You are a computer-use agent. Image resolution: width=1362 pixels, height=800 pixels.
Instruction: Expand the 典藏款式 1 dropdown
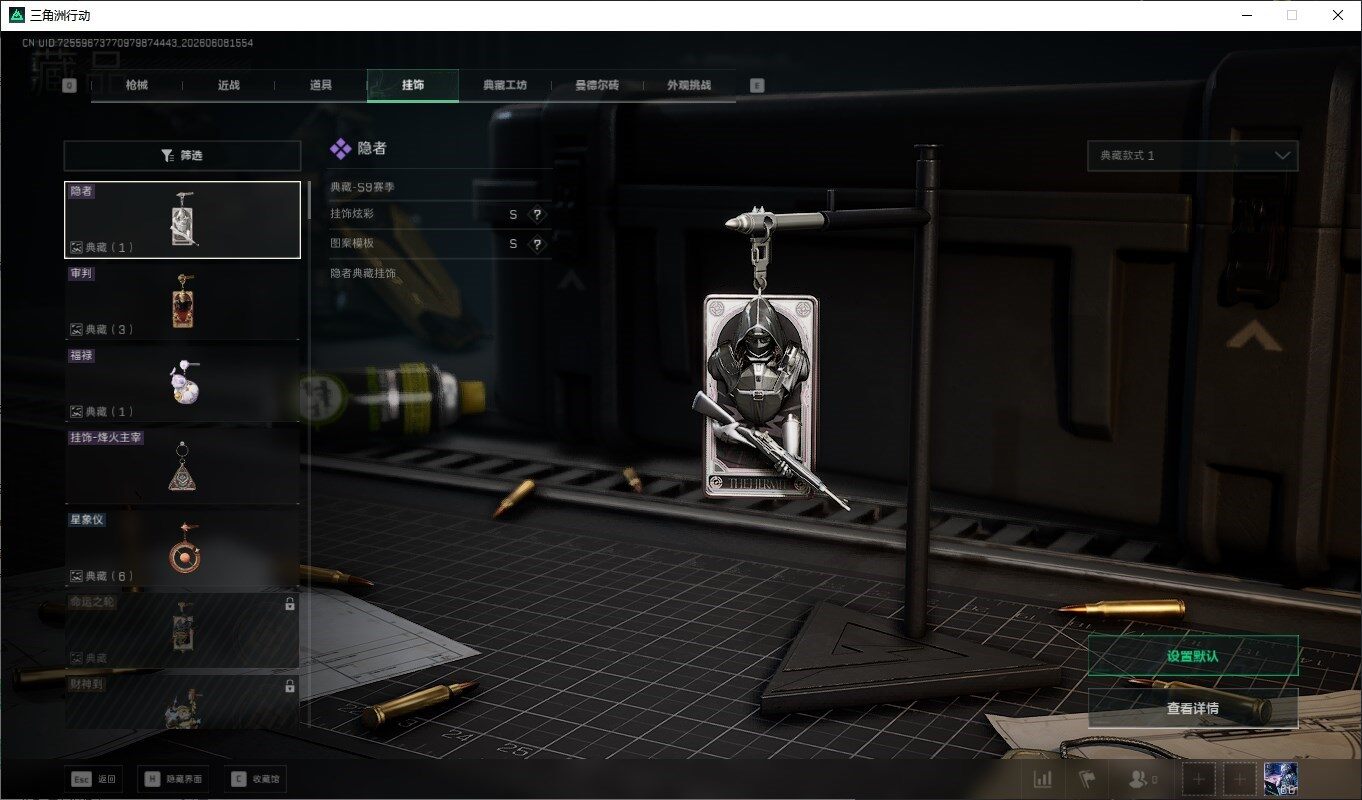pos(1193,156)
